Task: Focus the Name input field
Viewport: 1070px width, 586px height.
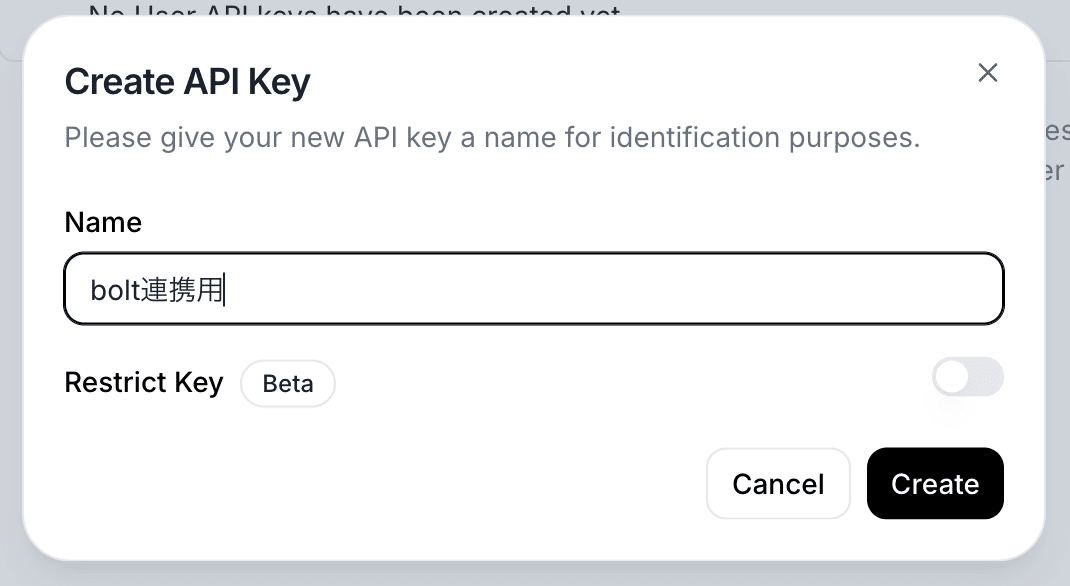Action: pyautogui.click(x=533, y=289)
